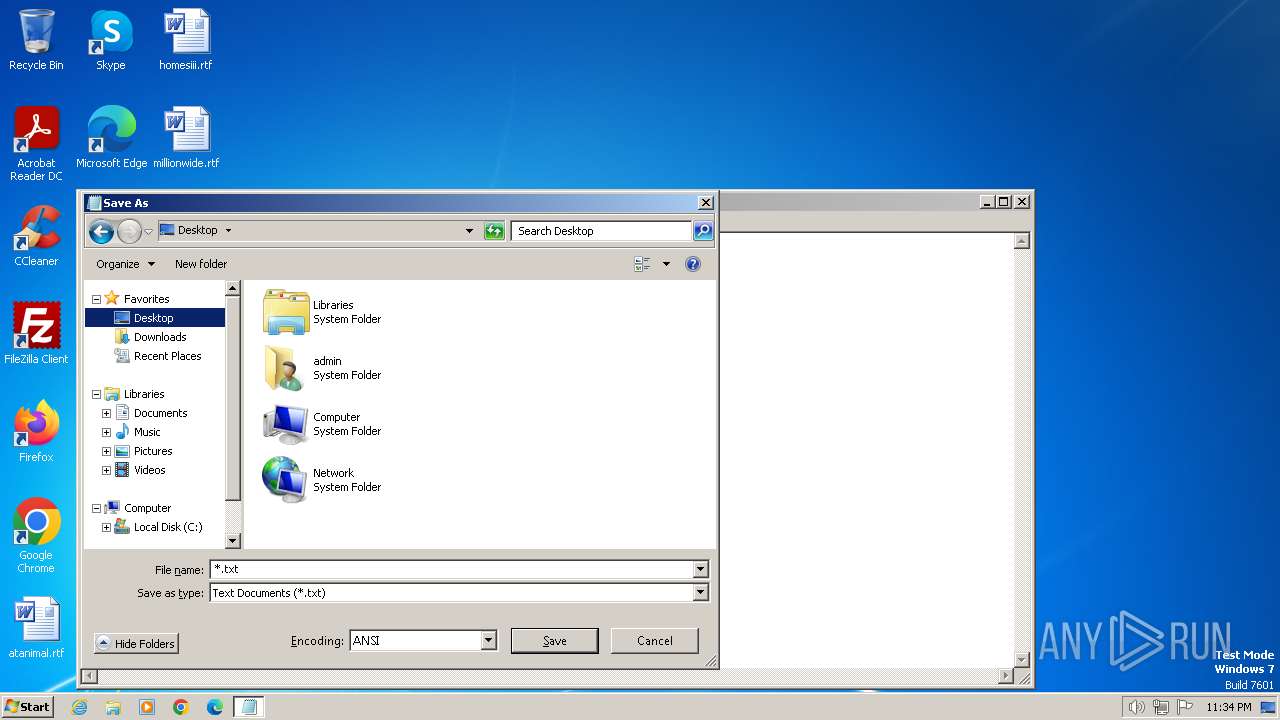Select FileZilla Client desktop shortcut
Screen dimensions: 1280x720
tap(36, 334)
